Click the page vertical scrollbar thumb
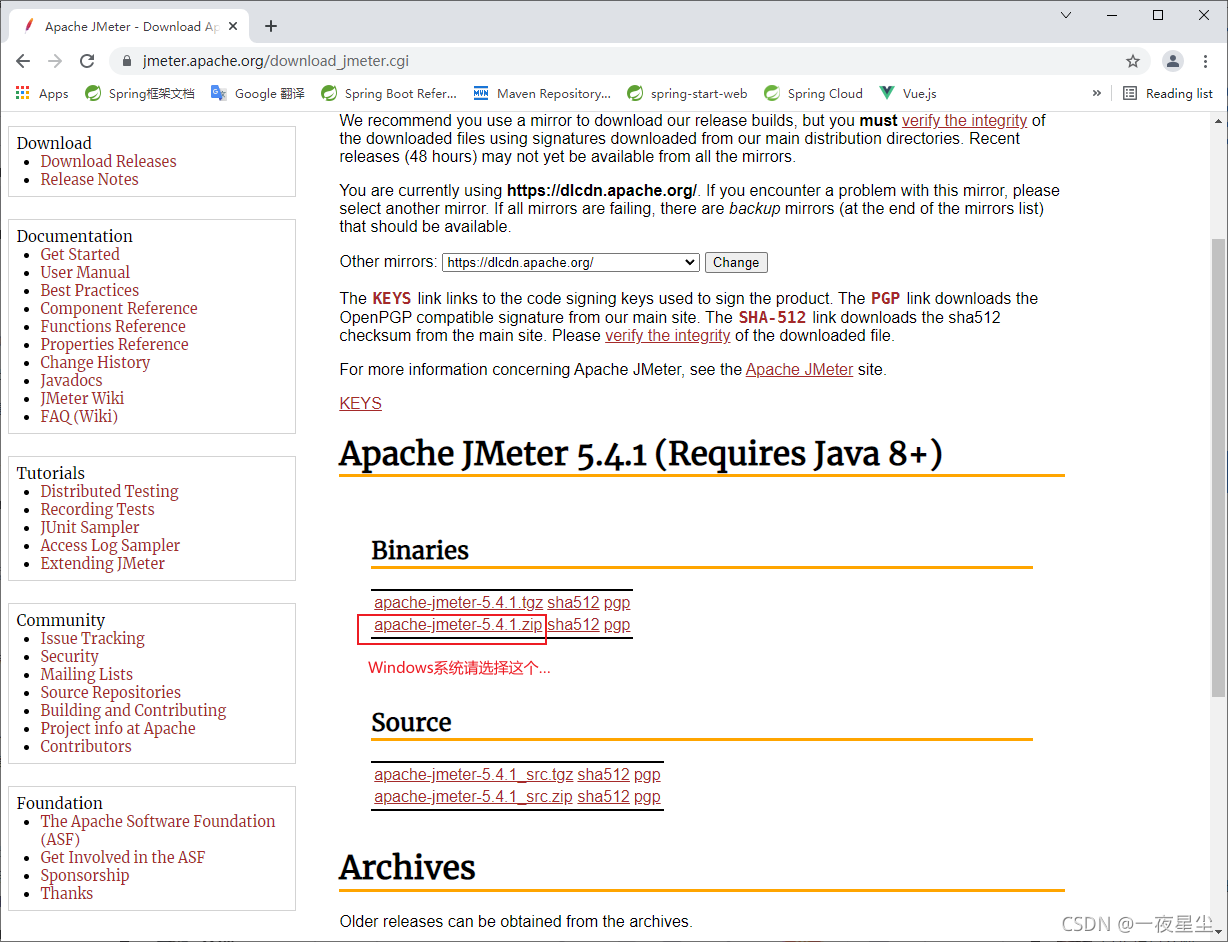Viewport: 1228px width, 942px height. point(1218,467)
